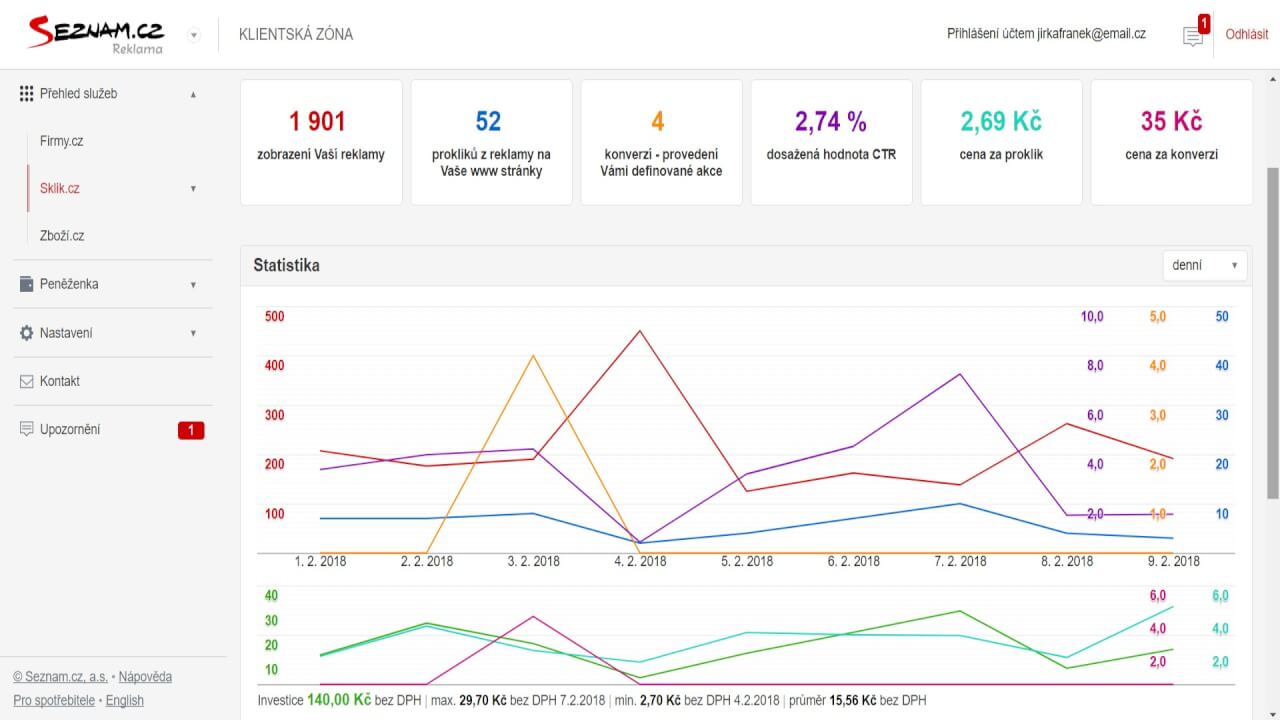Open the denní period dropdown
The width and height of the screenshot is (1280, 720).
click(1204, 265)
